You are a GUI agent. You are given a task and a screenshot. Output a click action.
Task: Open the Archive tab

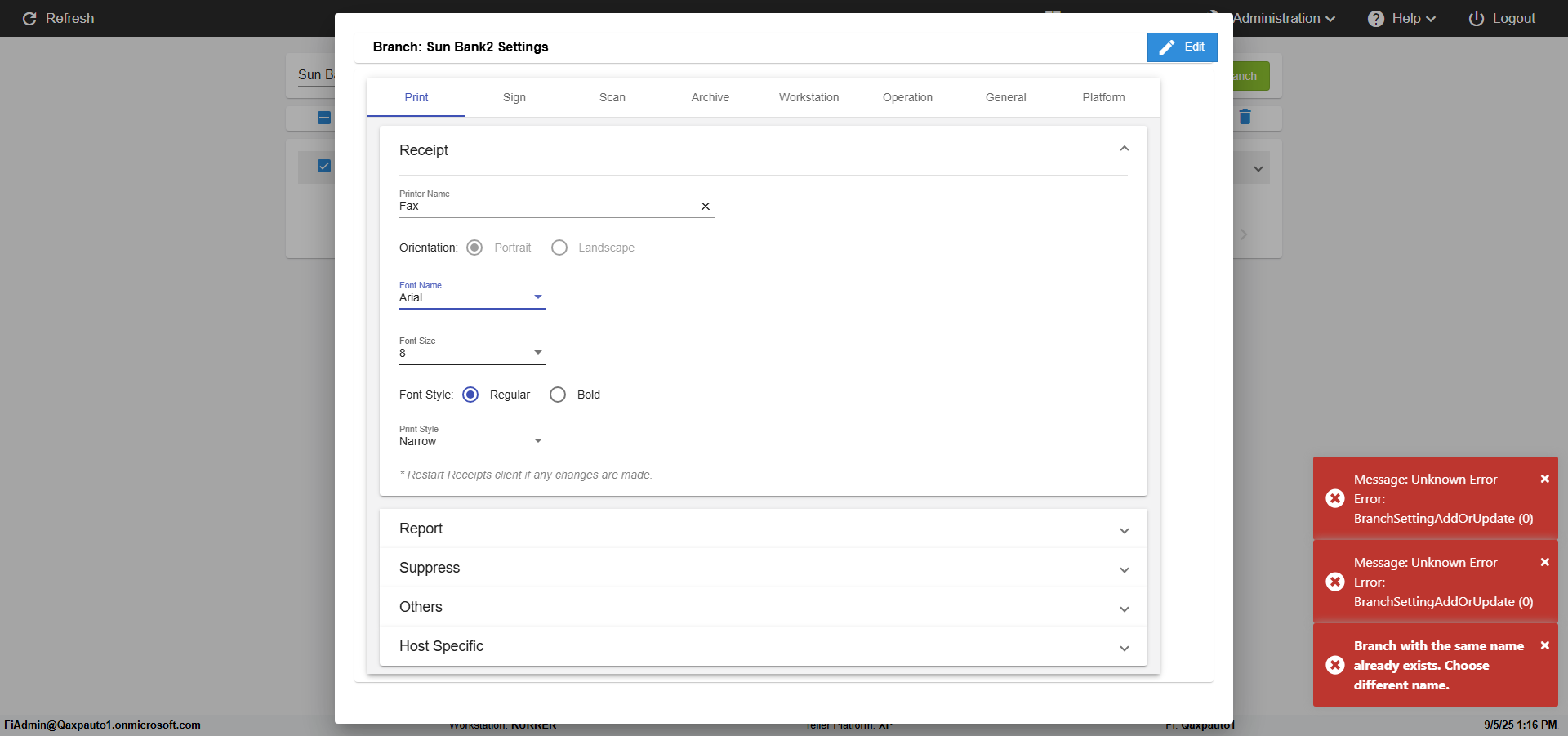710,97
